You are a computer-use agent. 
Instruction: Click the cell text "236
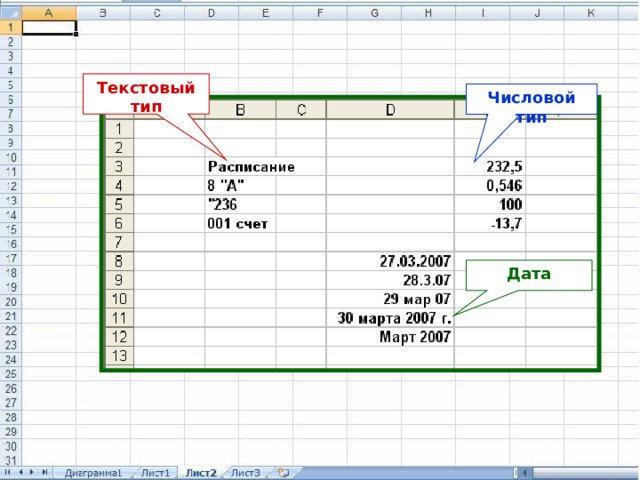point(222,204)
